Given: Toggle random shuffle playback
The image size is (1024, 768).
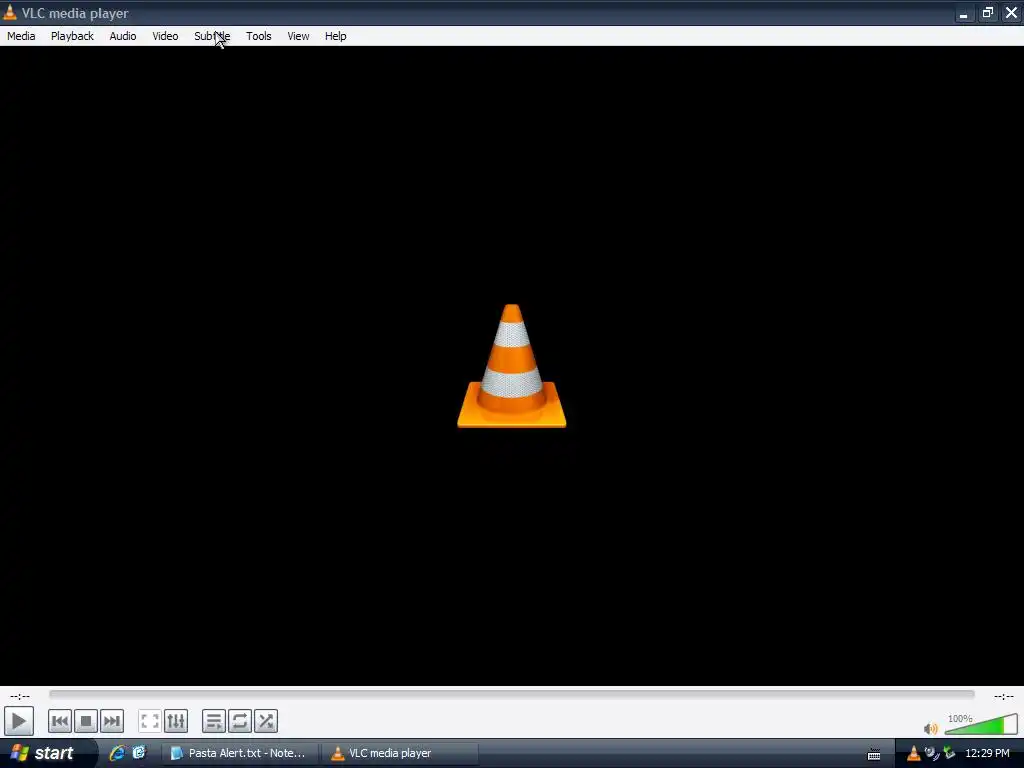Looking at the screenshot, I should (x=266, y=721).
